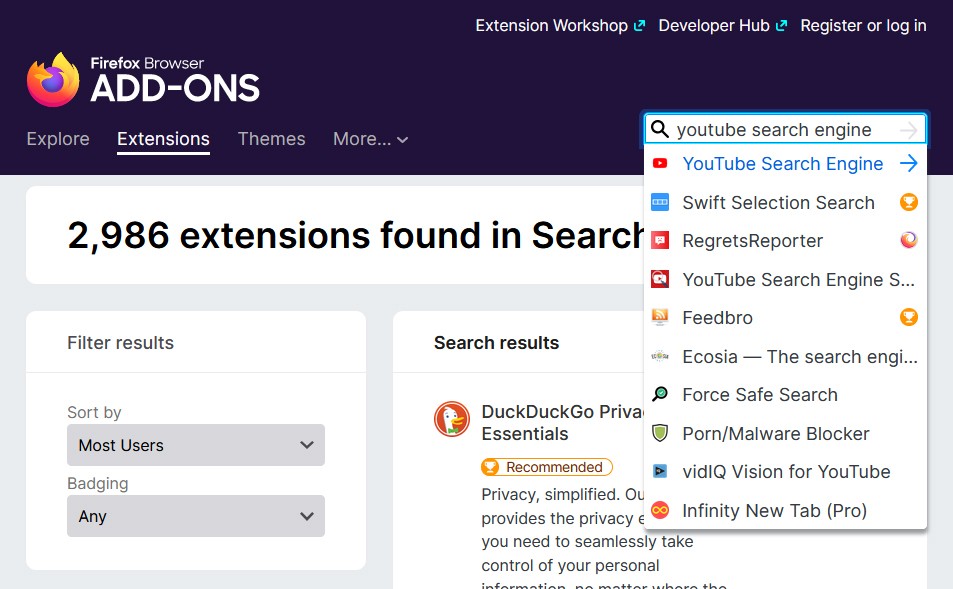Open DuckDuckGo Privacy Essentials extension page
Viewport: 953px width, 589px height.
click(x=562, y=422)
